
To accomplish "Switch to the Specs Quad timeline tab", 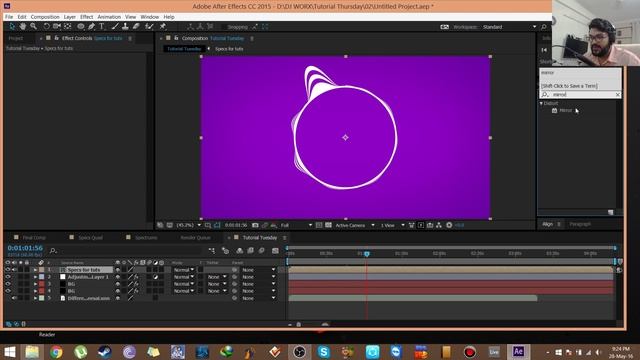I will click(90, 238).
